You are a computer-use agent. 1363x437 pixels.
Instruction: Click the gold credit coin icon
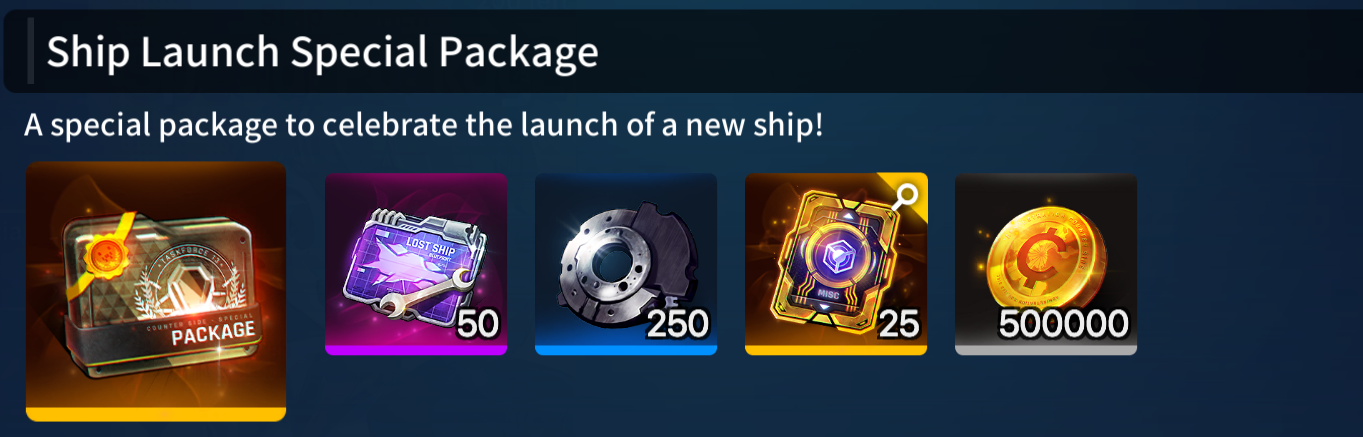pos(1046,264)
